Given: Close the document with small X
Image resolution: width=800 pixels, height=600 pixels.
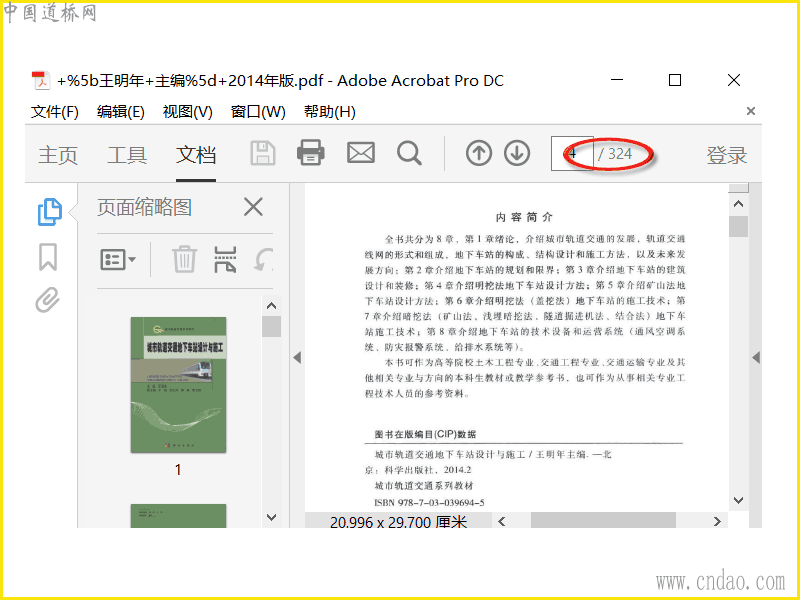Looking at the screenshot, I should pyautogui.click(x=751, y=111).
